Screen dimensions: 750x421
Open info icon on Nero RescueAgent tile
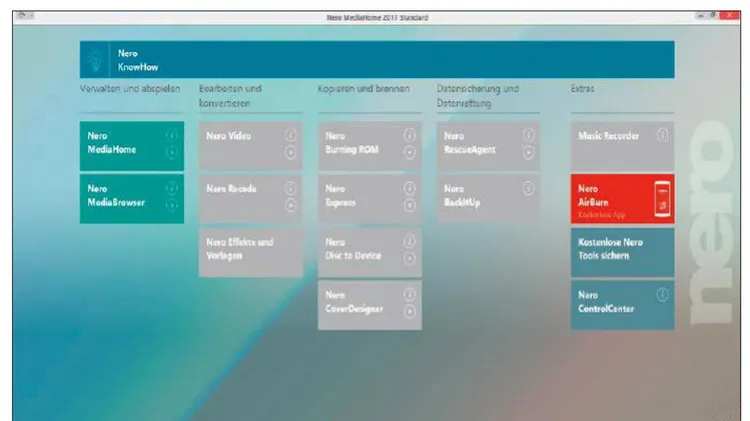(528, 135)
